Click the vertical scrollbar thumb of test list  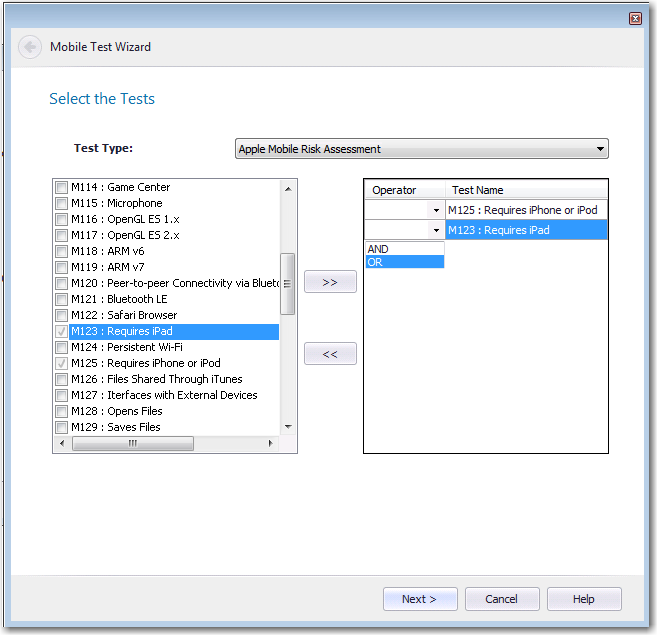[287, 283]
